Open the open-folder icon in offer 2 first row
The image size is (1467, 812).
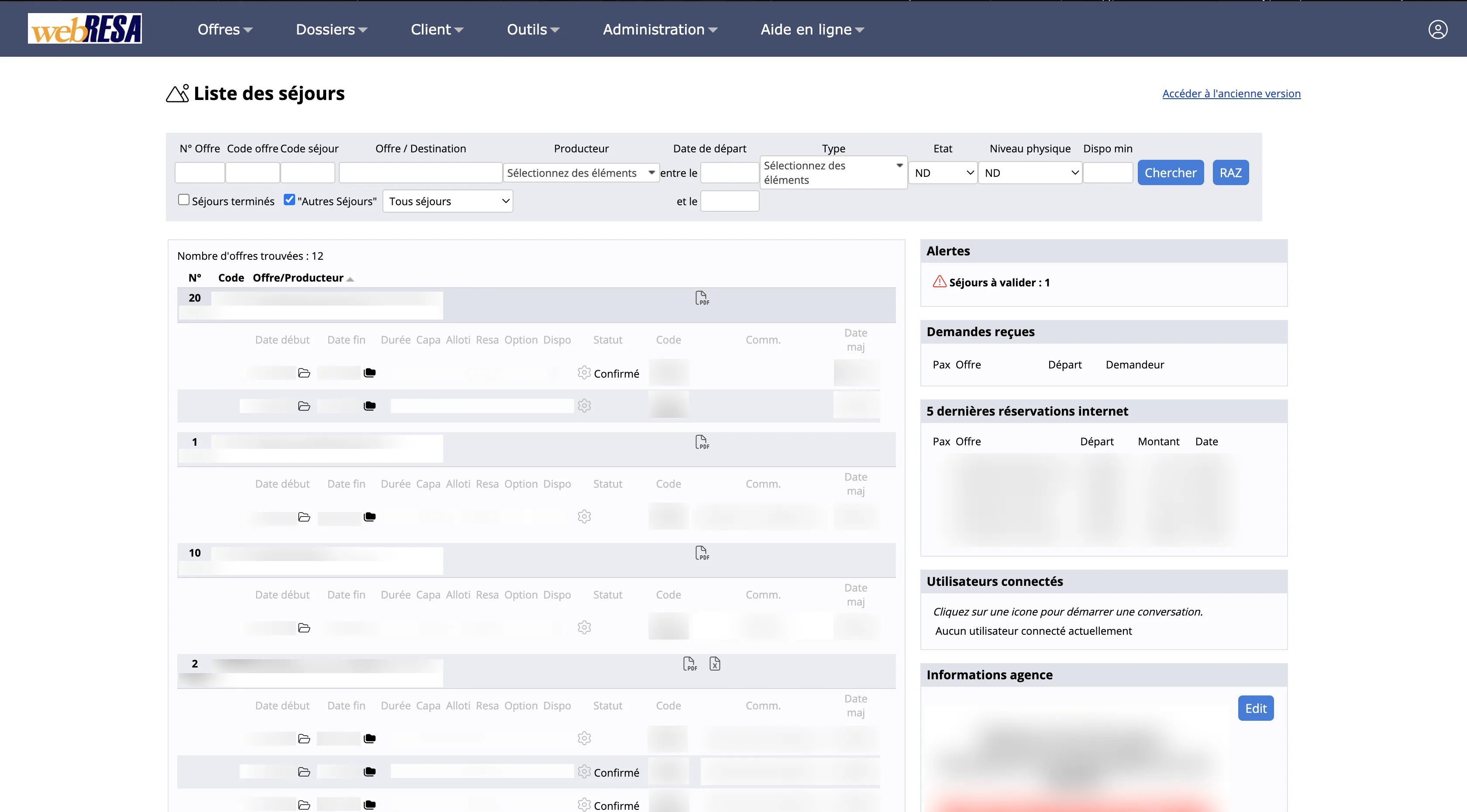[304, 739]
